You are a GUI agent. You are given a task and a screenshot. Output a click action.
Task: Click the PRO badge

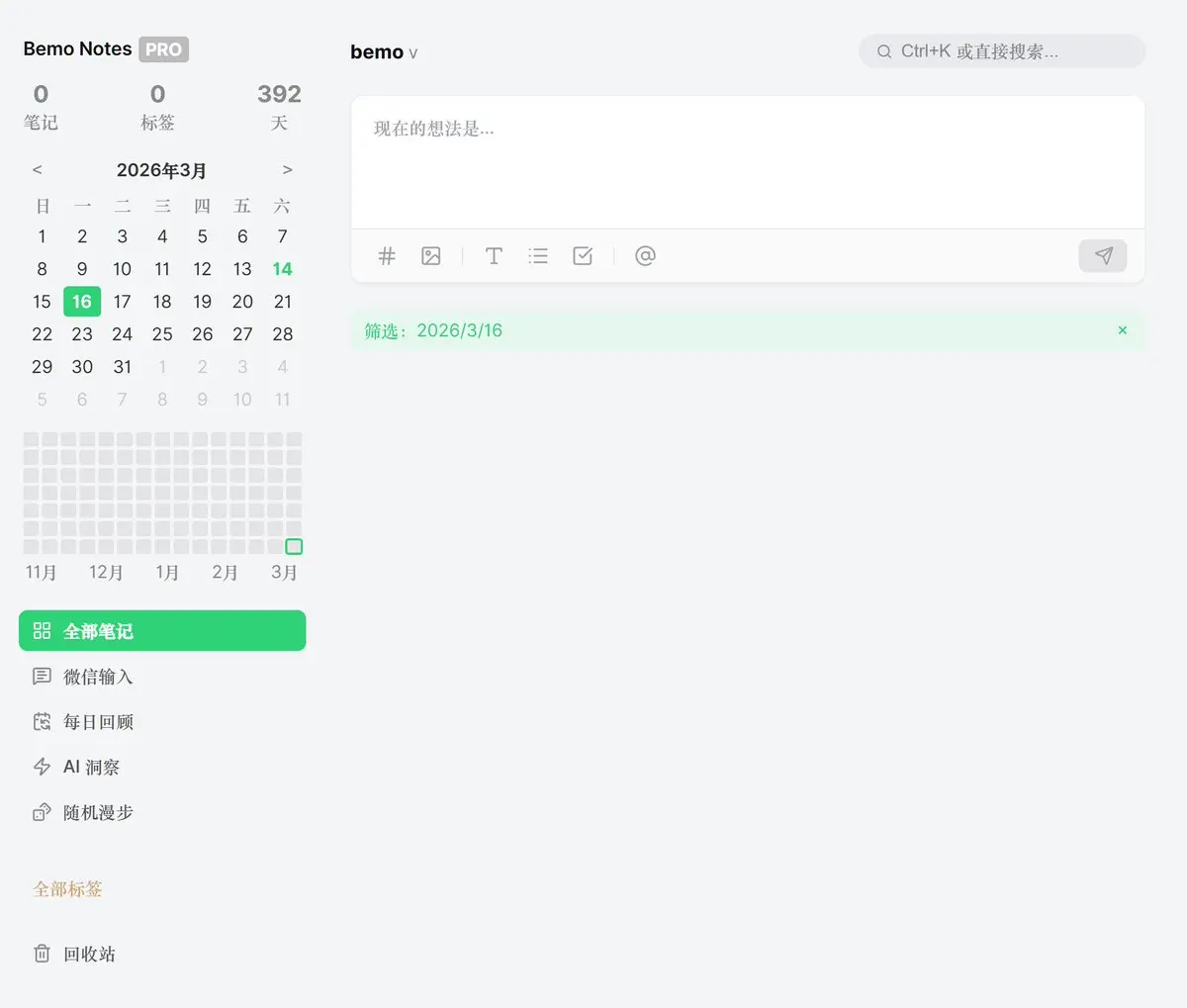pyautogui.click(x=163, y=49)
